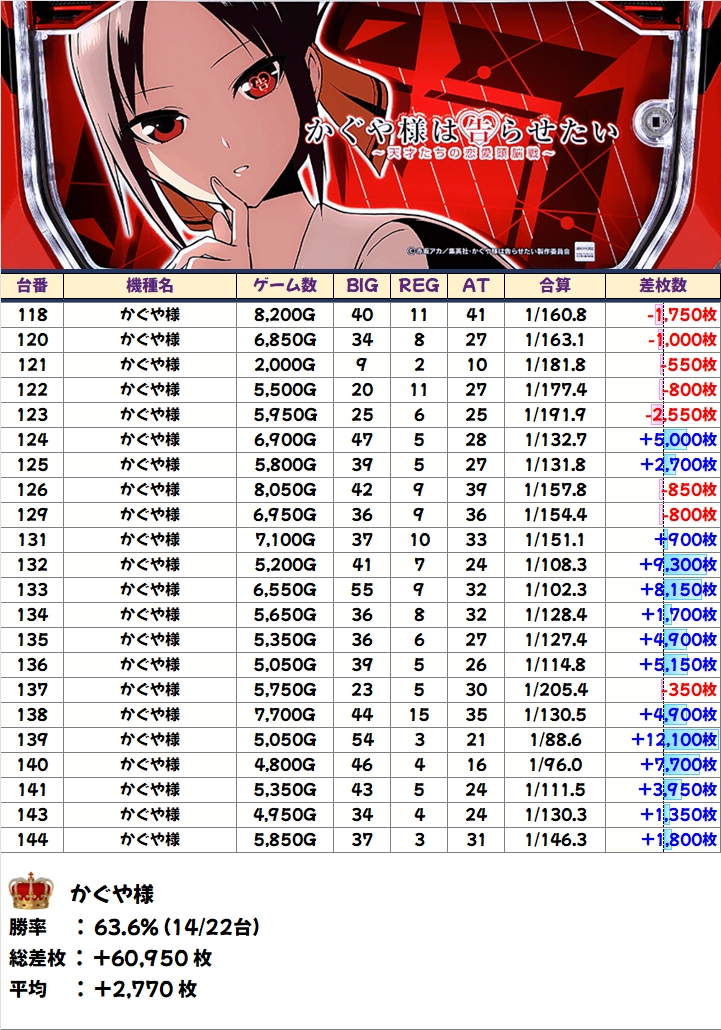Select machine number 144 cell
This screenshot has width=721, height=1030.
(32, 839)
